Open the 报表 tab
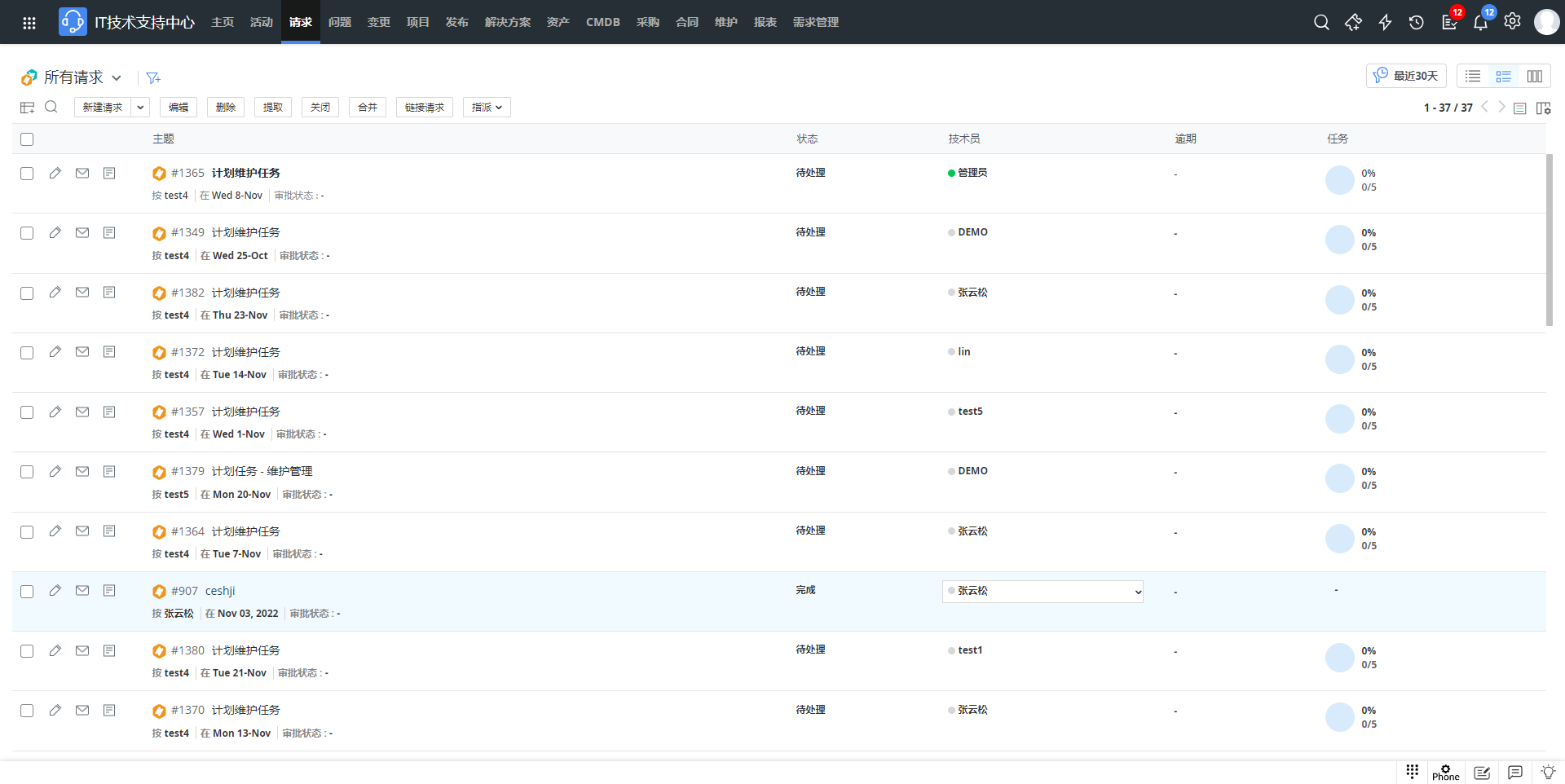 pos(765,22)
